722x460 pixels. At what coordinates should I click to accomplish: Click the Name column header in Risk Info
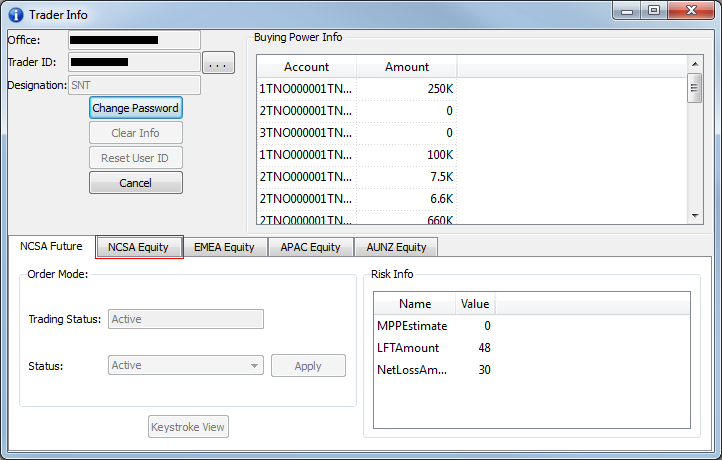click(x=414, y=304)
